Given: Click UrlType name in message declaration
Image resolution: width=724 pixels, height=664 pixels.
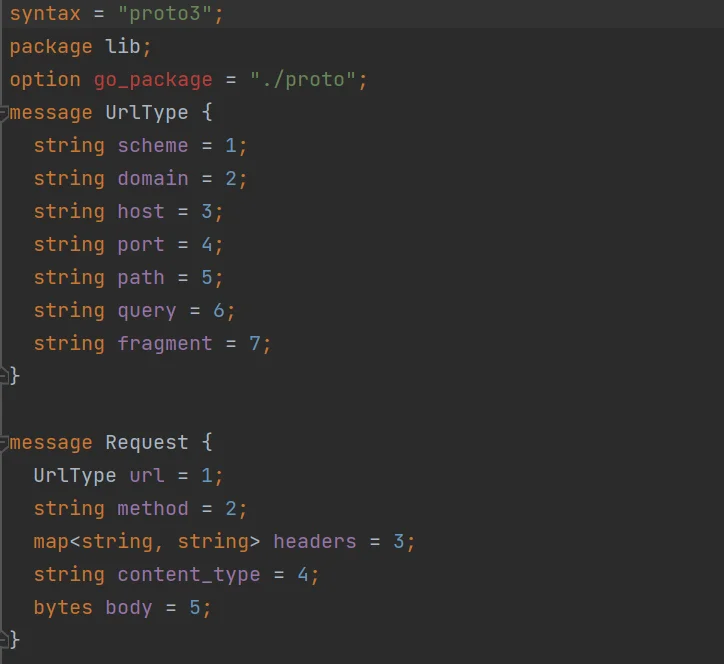Looking at the screenshot, I should (x=147, y=113).
